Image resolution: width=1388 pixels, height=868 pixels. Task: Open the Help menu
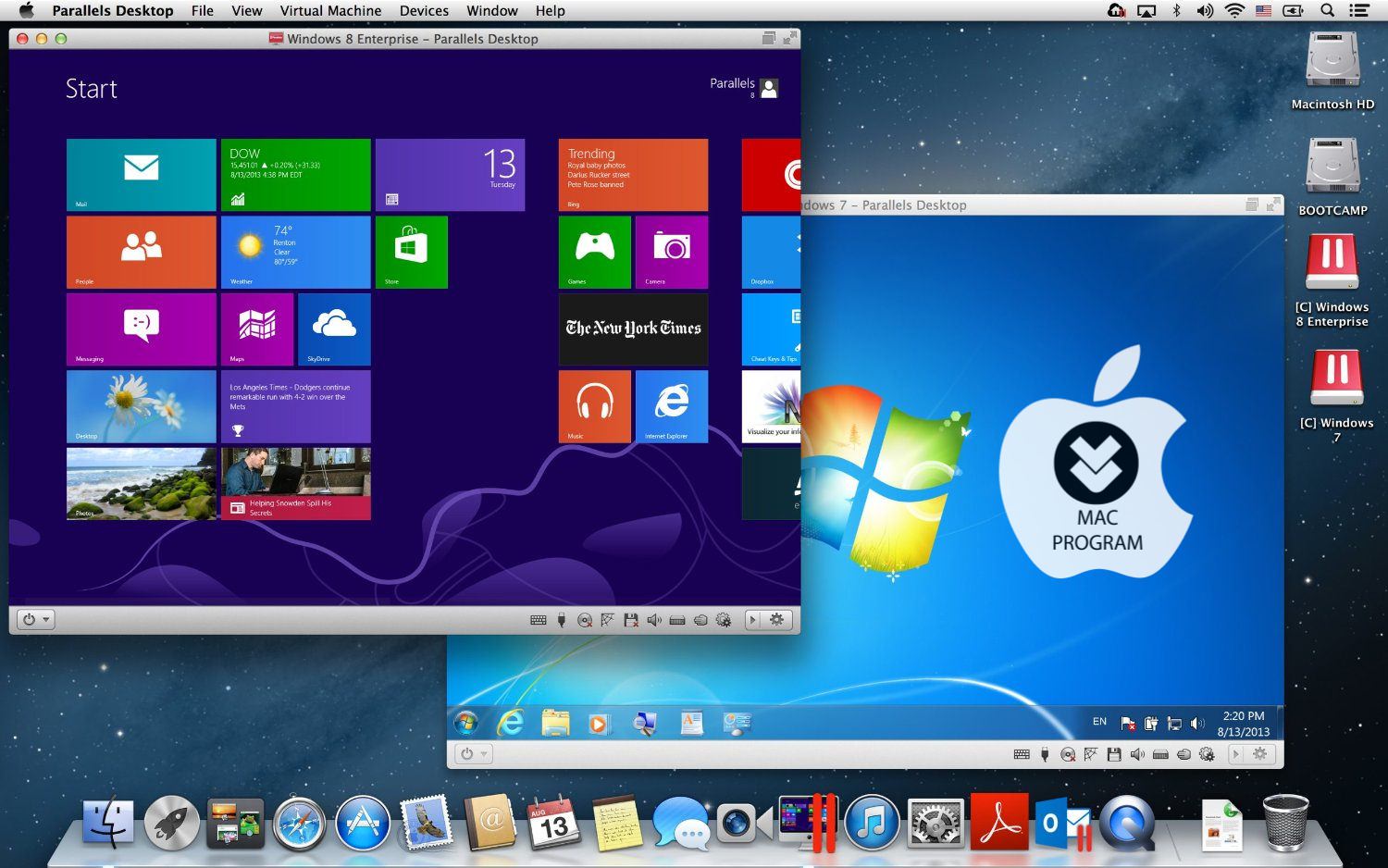click(x=551, y=11)
